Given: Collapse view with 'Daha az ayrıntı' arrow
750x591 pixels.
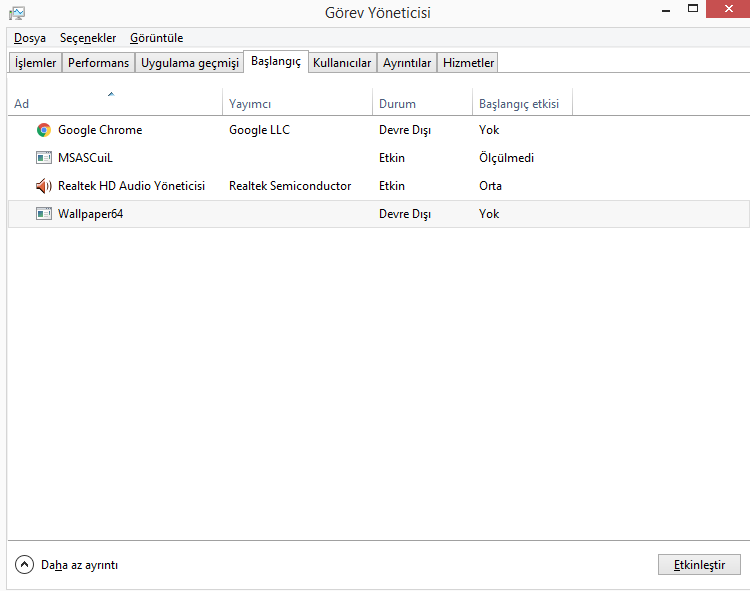Looking at the screenshot, I should pyautogui.click(x=24, y=565).
